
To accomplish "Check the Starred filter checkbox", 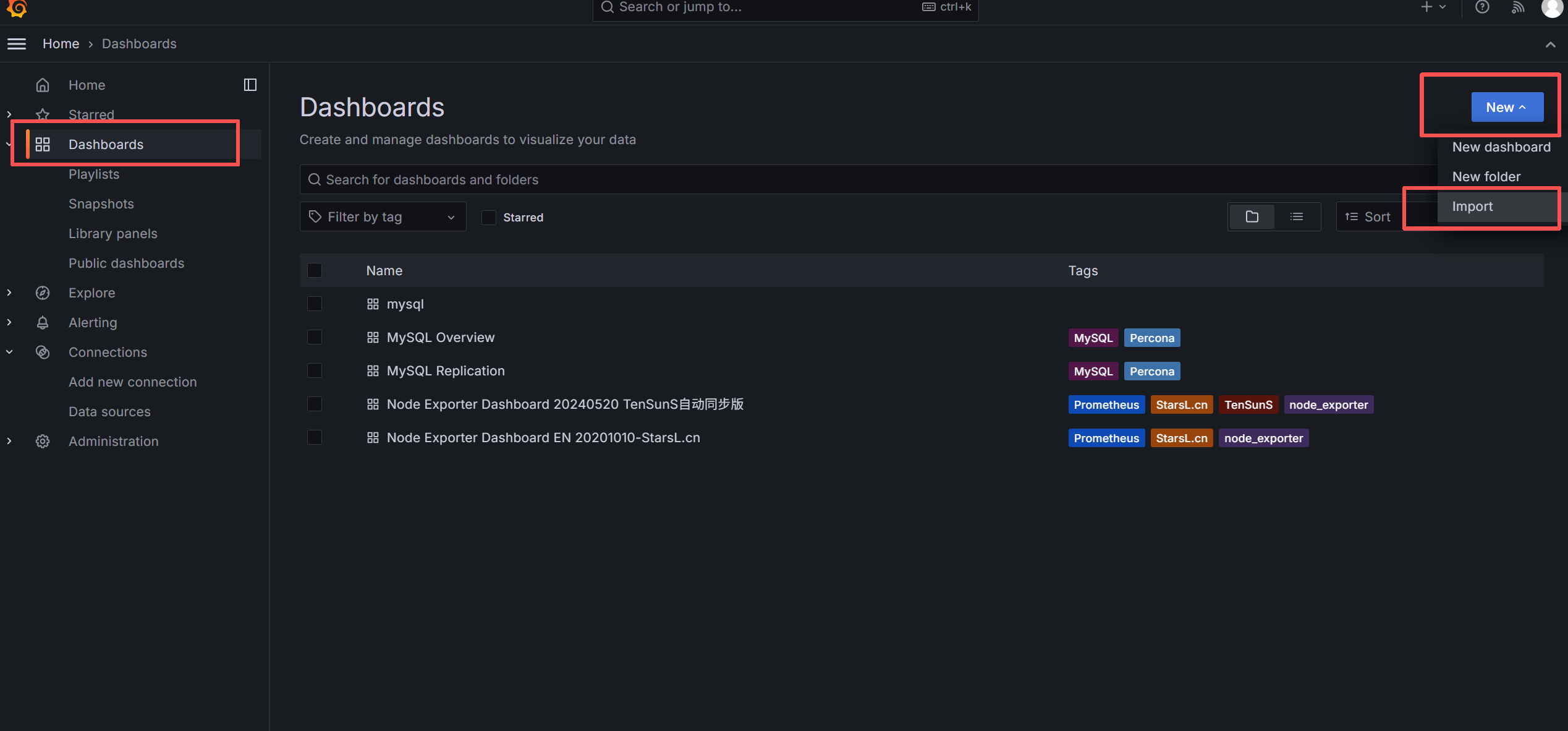I will pyautogui.click(x=489, y=217).
